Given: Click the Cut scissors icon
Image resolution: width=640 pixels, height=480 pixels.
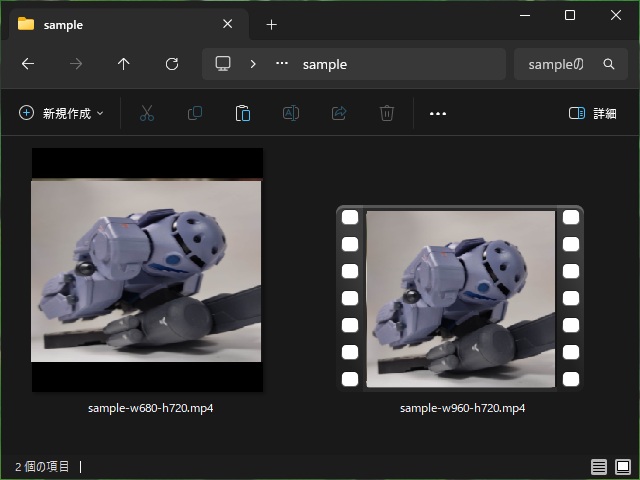Looking at the screenshot, I should click(147, 113).
